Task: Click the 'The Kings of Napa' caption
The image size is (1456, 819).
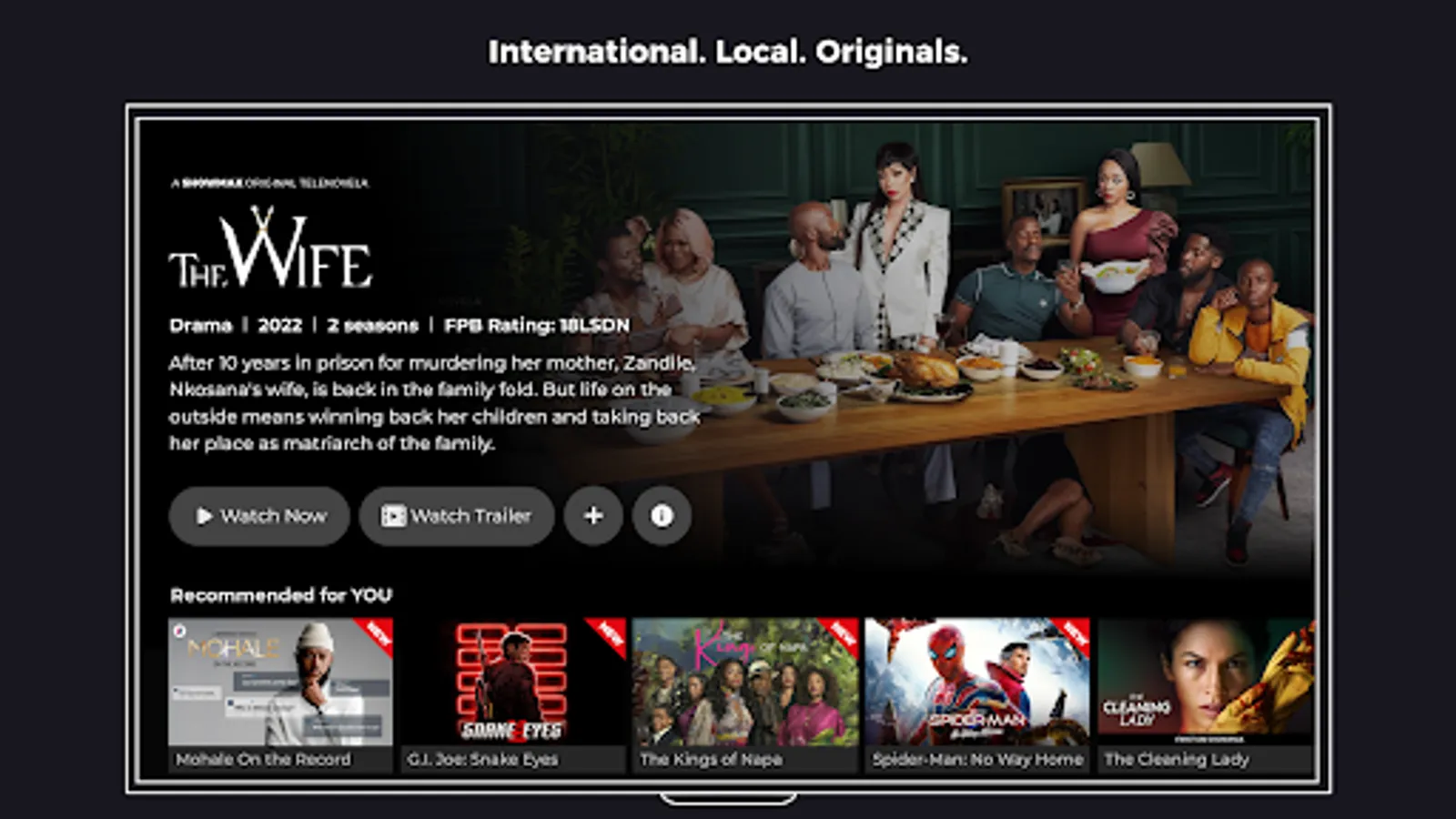Action: [x=712, y=759]
